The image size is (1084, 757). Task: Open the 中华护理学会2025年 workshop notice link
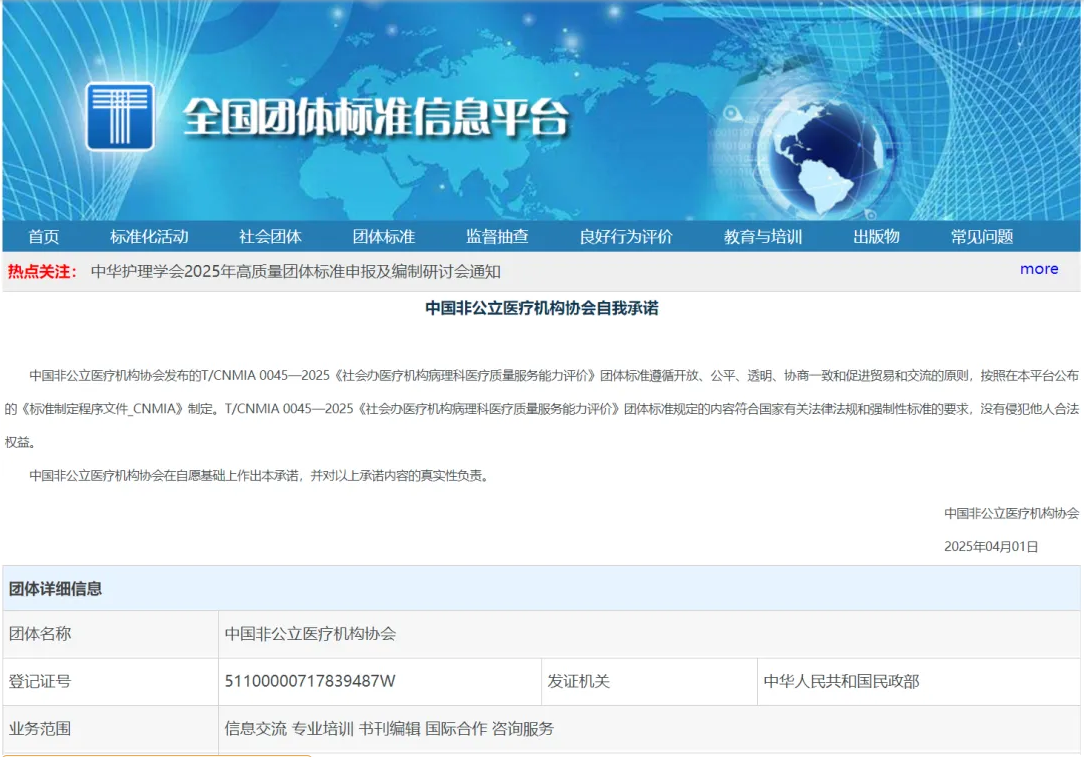click(x=295, y=272)
